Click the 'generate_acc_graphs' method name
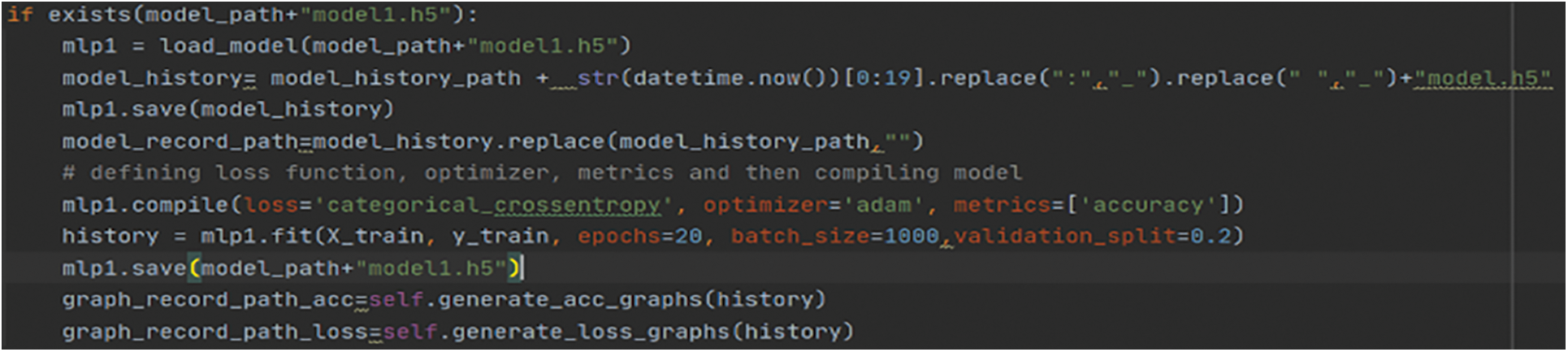1568x352 pixels. [569, 300]
